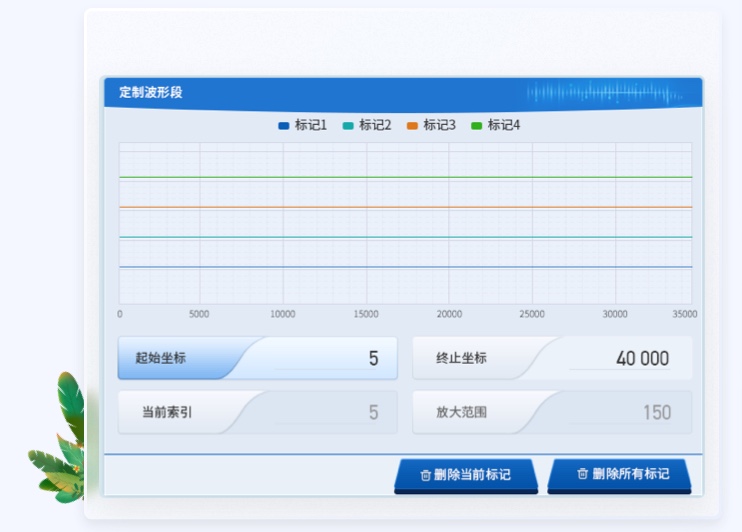Click the 放大范围 field showing 150
The height and width of the screenshot is (532, 742).
[x=620, y=412]
